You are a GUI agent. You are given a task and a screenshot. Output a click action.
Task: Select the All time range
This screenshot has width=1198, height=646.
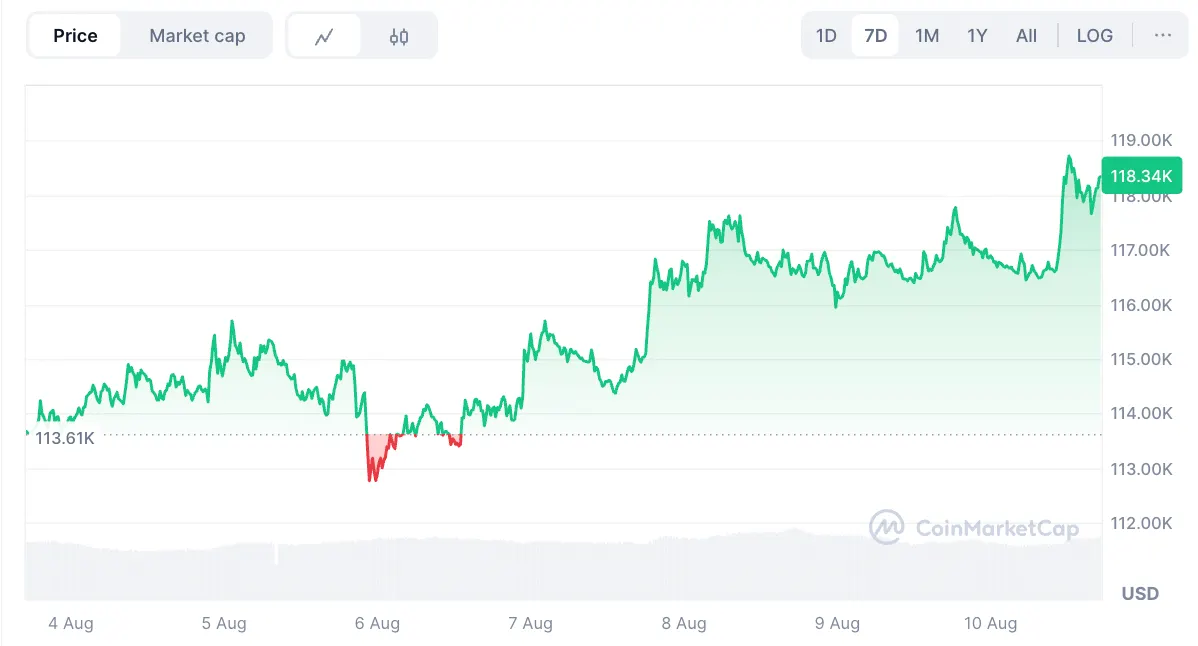tap(1026, 35)
